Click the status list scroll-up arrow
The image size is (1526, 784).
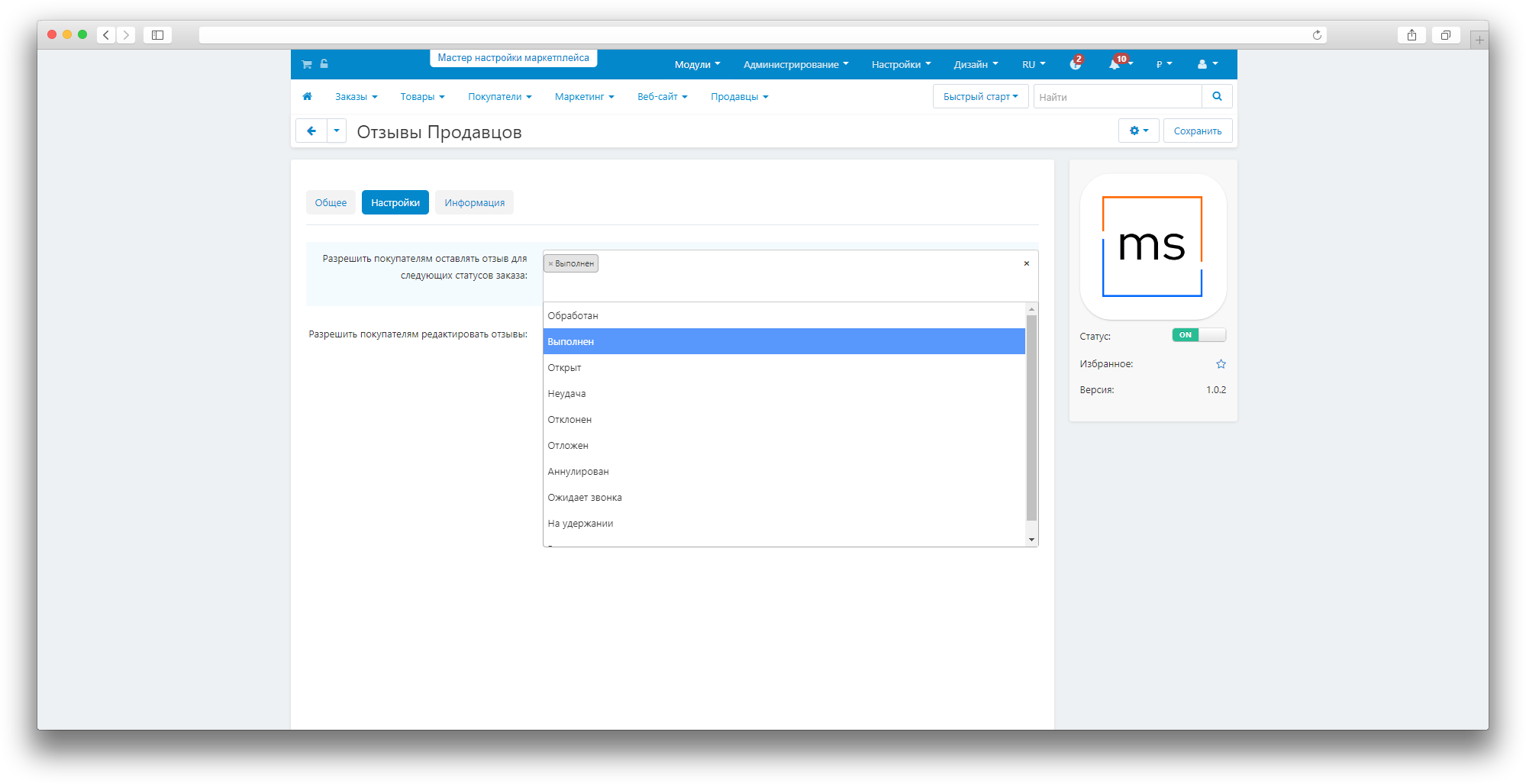[1031, 309]
